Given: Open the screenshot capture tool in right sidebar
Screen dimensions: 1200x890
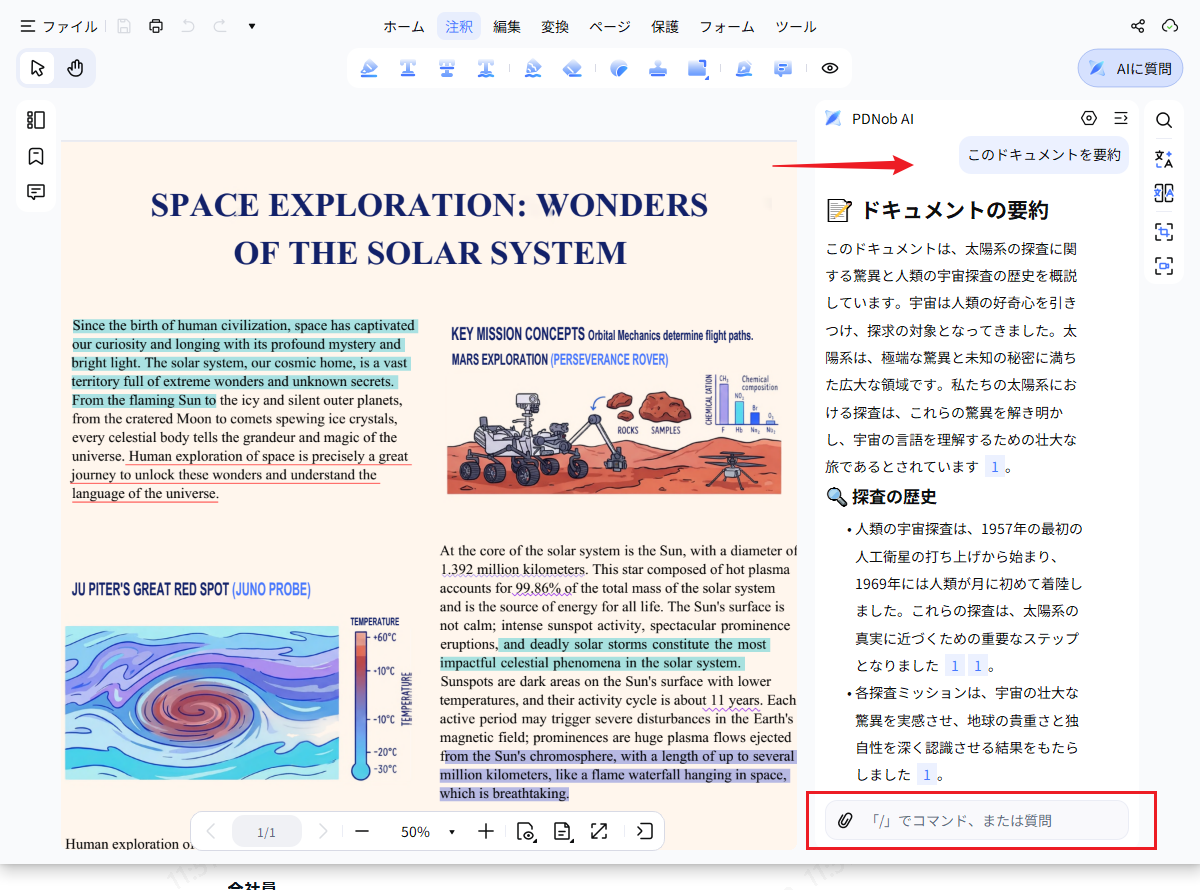Looking at the screenshot, I should [x=1164, y=266].
